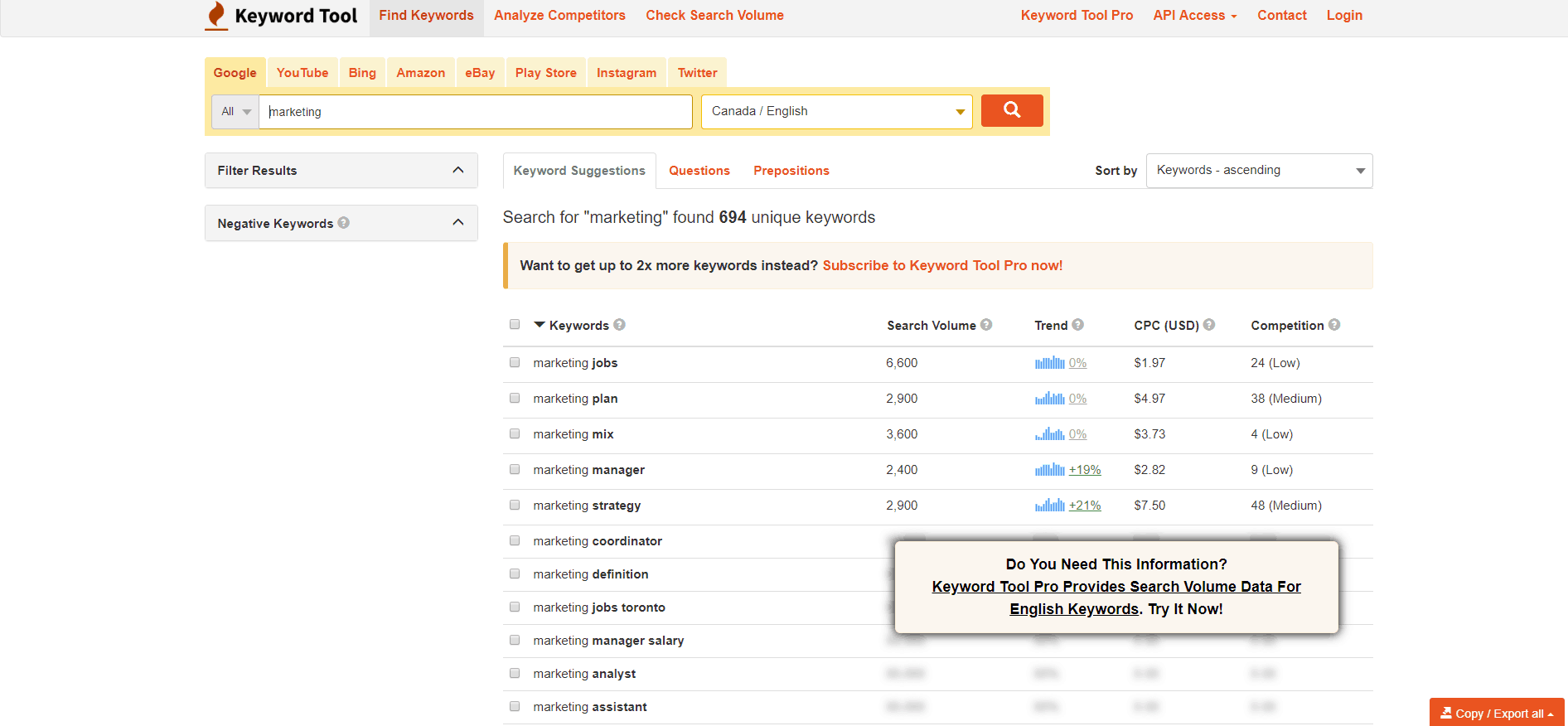
Task: Open the Keyword Tool Pro link
Action: click(1077, 16)
